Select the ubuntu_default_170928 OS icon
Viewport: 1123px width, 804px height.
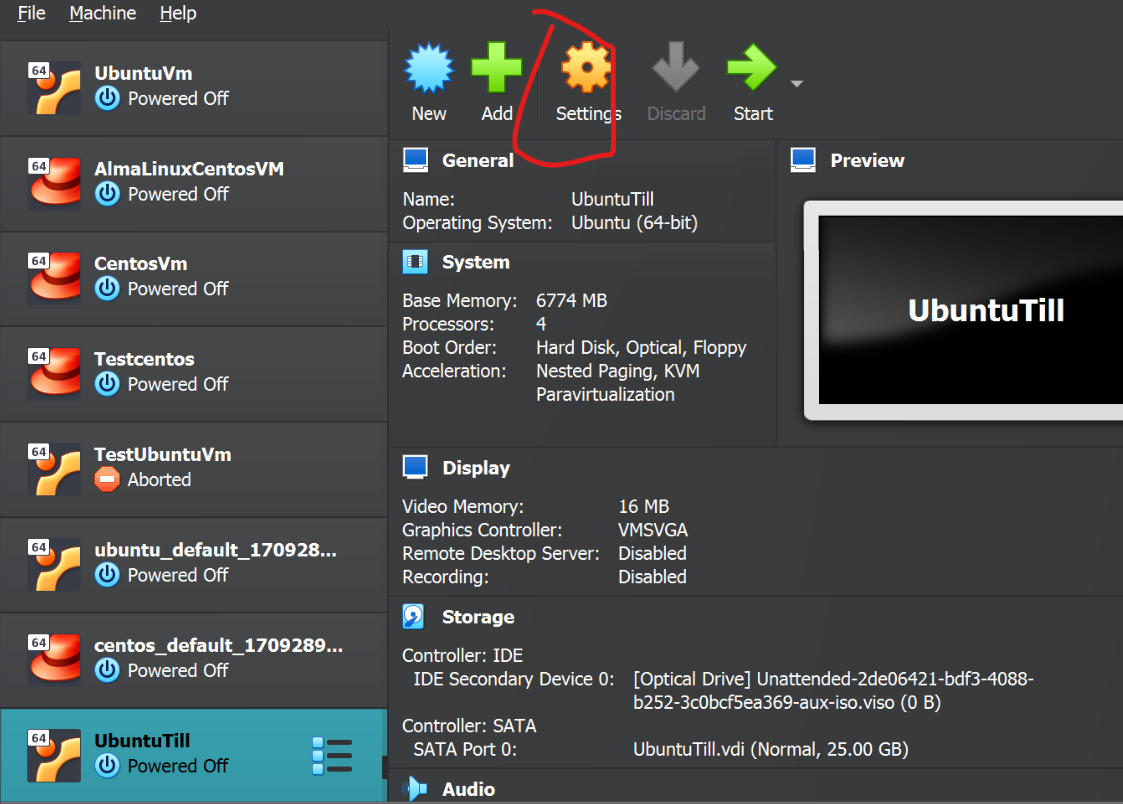pos(54,564)
